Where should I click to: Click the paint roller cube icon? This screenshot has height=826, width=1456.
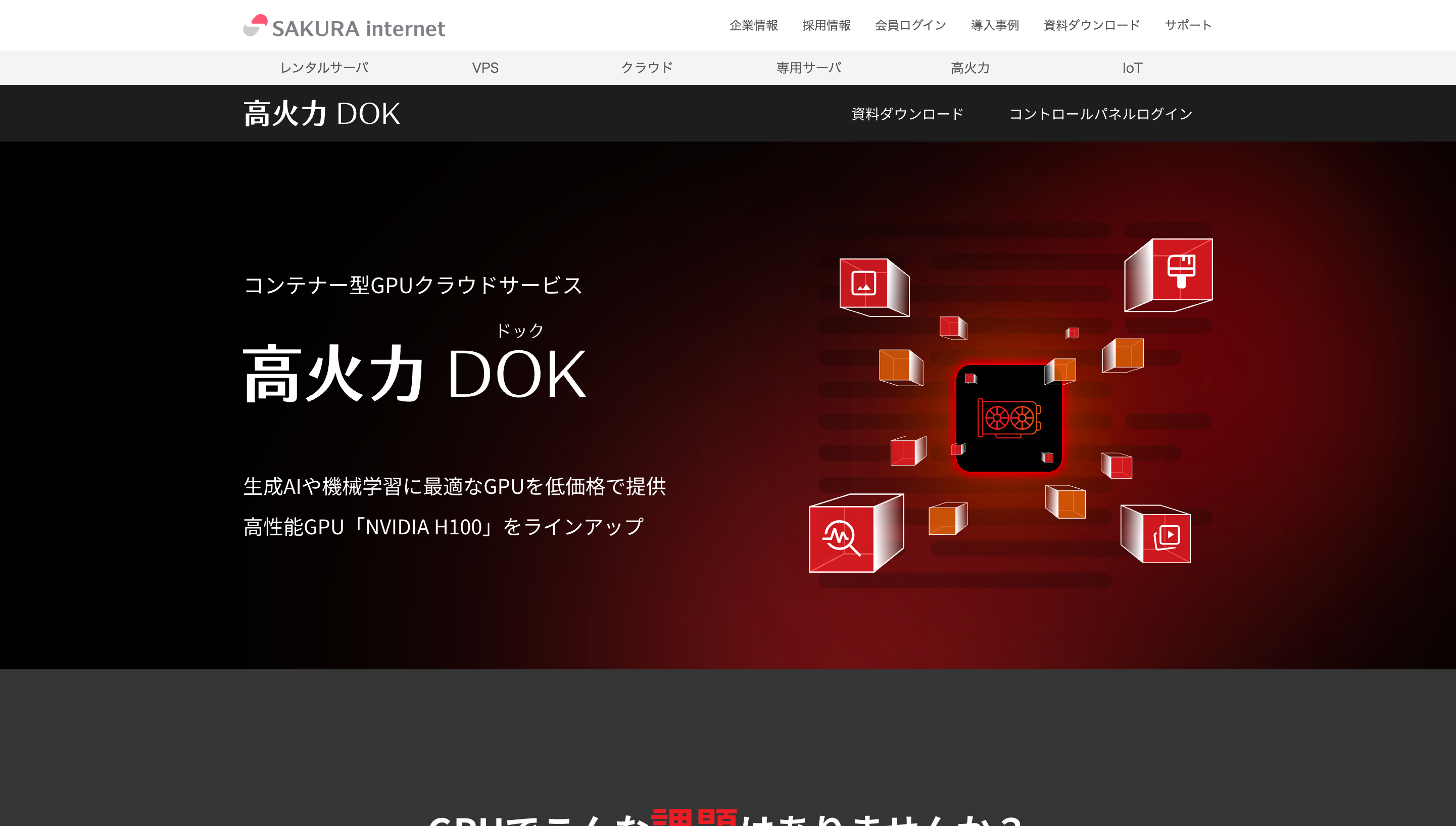(x=1169, y=274)
